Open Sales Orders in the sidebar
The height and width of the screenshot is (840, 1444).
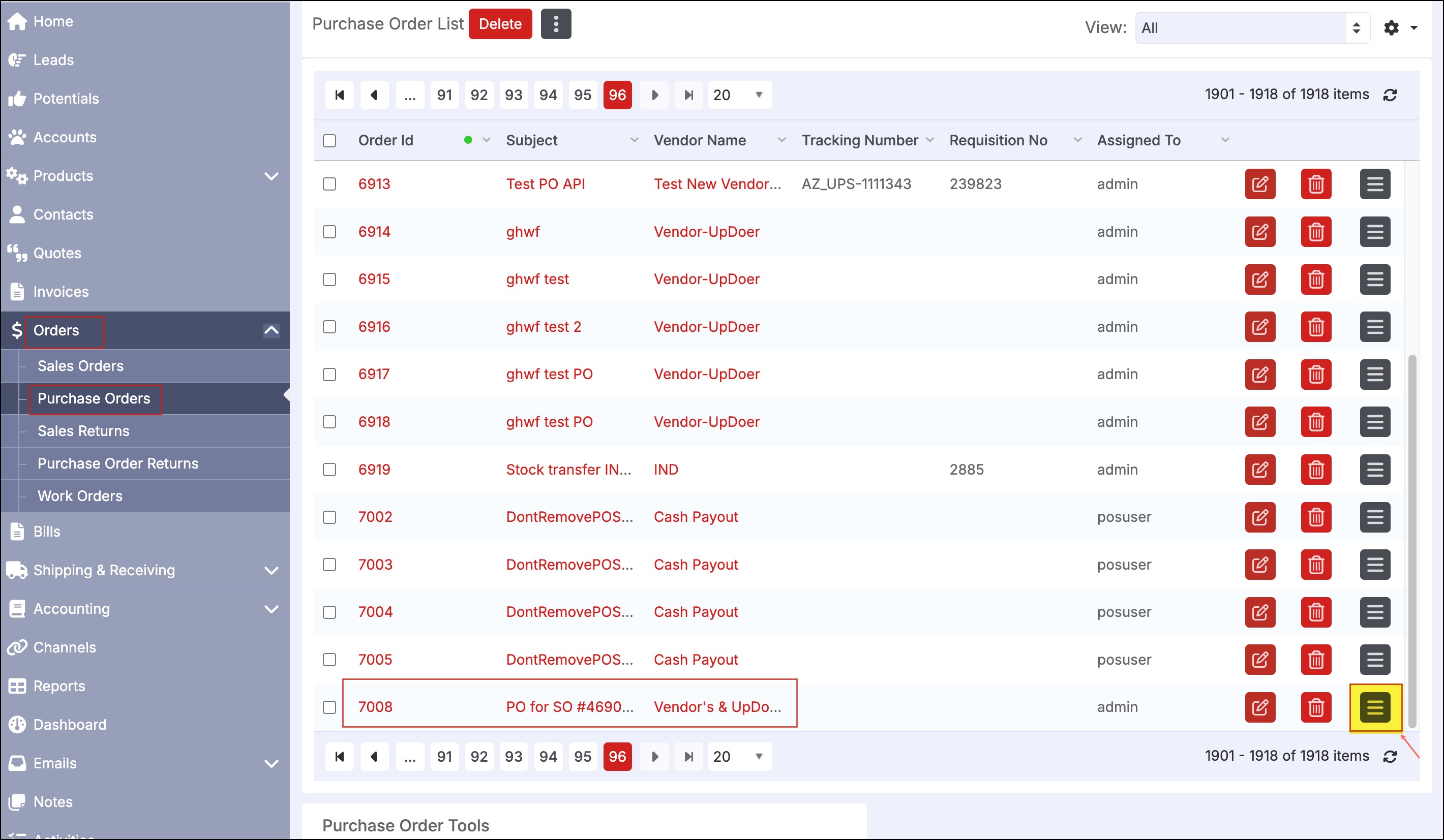[81, 366]
